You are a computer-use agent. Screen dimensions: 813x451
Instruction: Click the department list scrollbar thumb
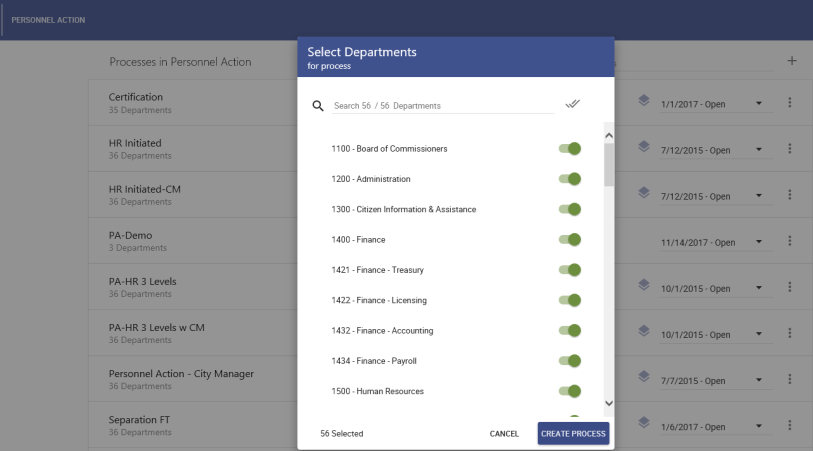click(x=609, y=164)
